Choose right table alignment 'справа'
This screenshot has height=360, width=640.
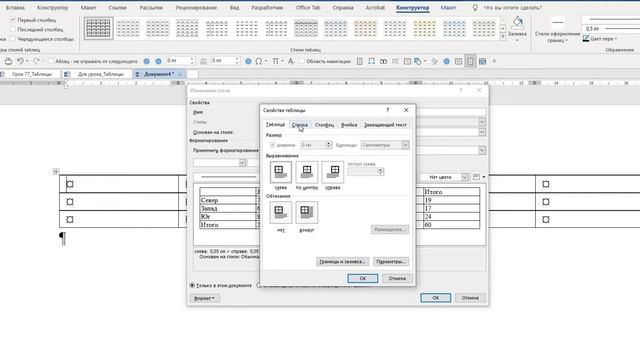point(333,172)
